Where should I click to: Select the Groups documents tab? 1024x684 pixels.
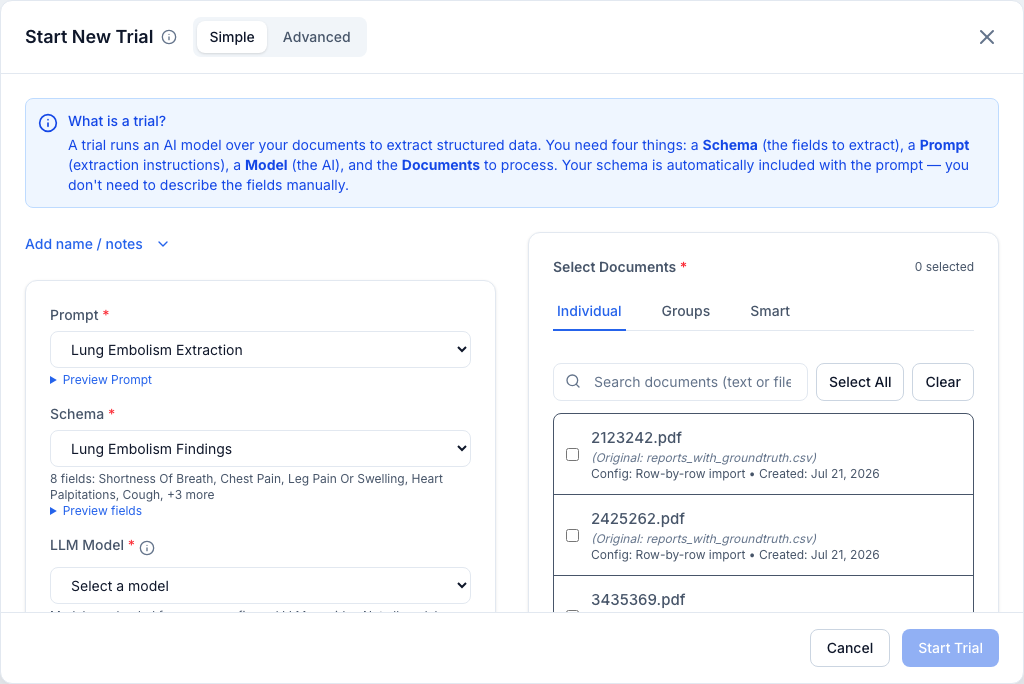(686, 312)
